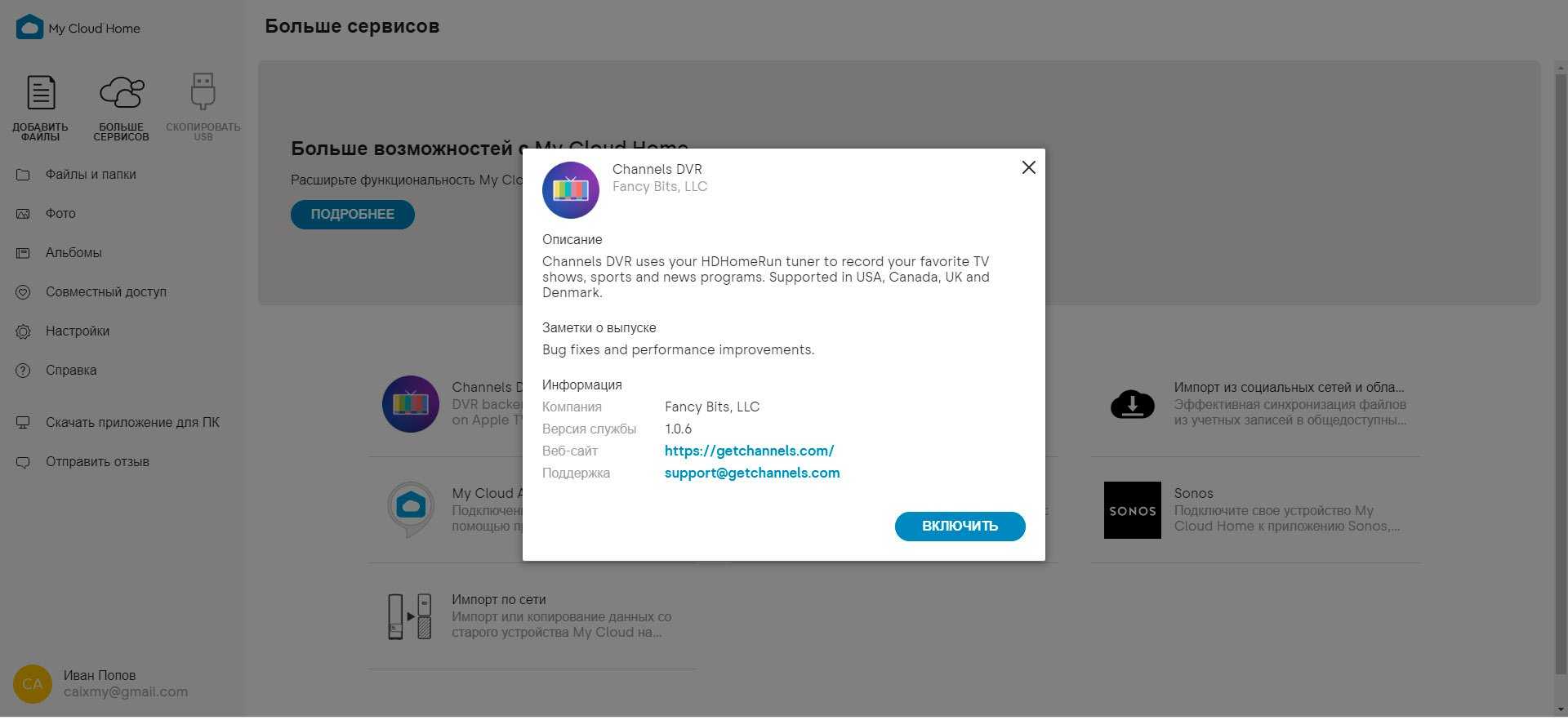The image size is (1568, 720).
Task: Open Альбомы section
Action: coord(73,253)
